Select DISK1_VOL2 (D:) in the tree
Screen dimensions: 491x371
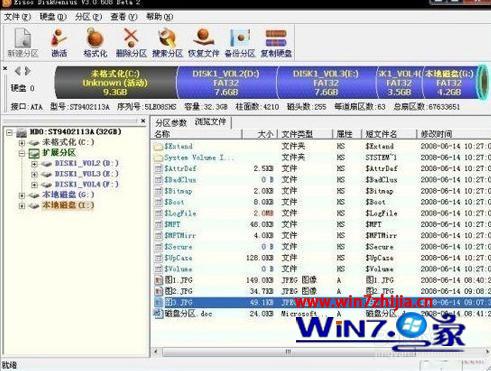(x=87, y=164)
